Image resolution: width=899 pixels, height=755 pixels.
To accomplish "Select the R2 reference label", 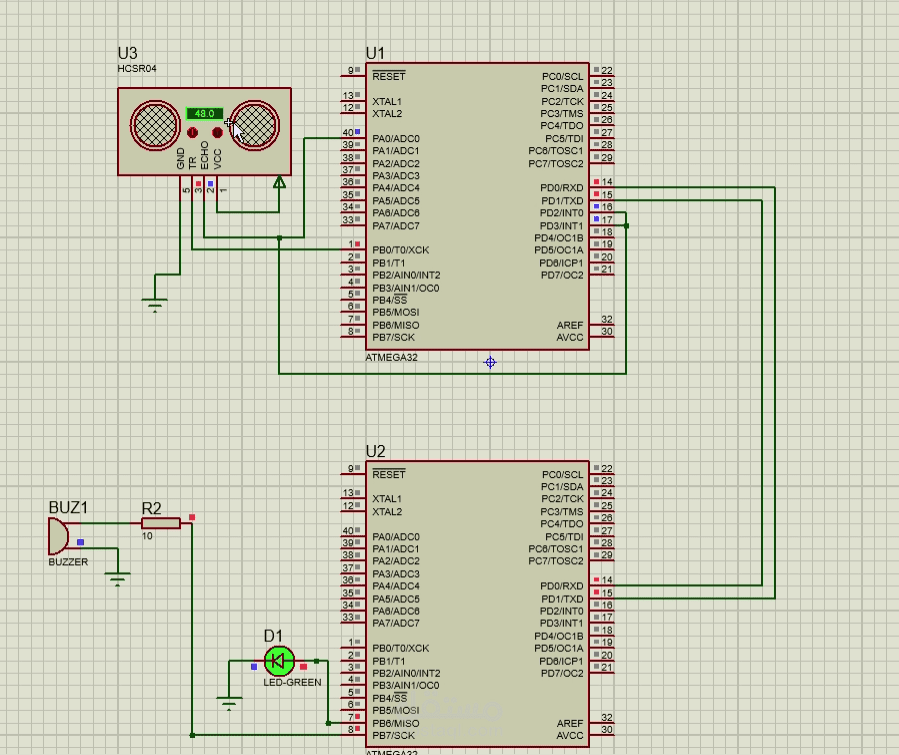I will pyautogui.click(x=151, y=508).
